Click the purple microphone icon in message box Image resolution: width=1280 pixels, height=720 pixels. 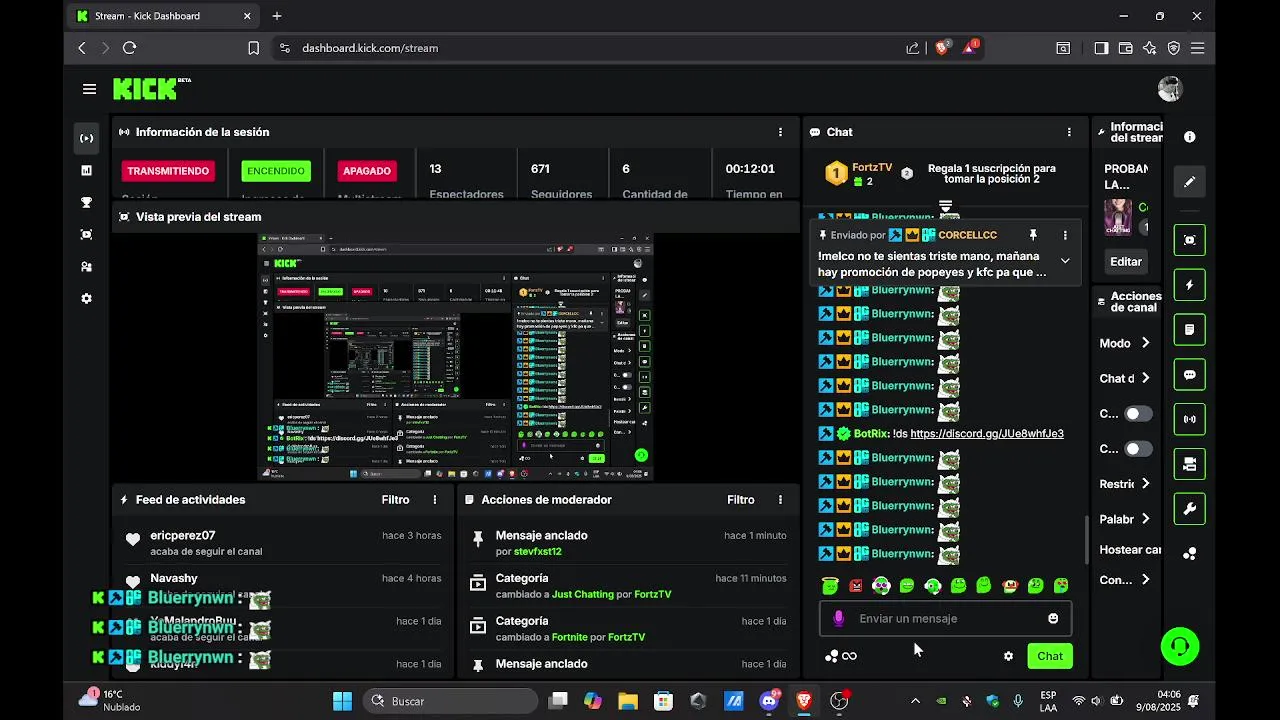tap(838, 619)
